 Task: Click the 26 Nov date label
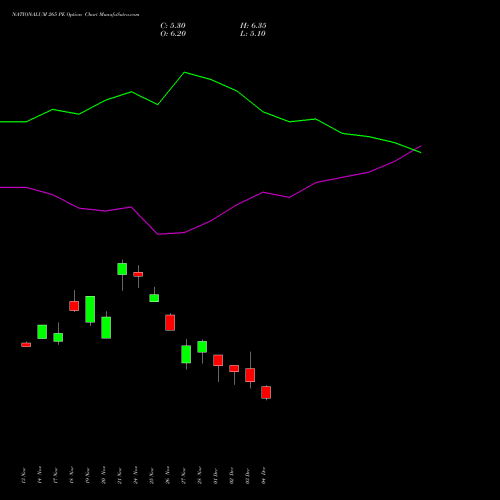[168, 475]
